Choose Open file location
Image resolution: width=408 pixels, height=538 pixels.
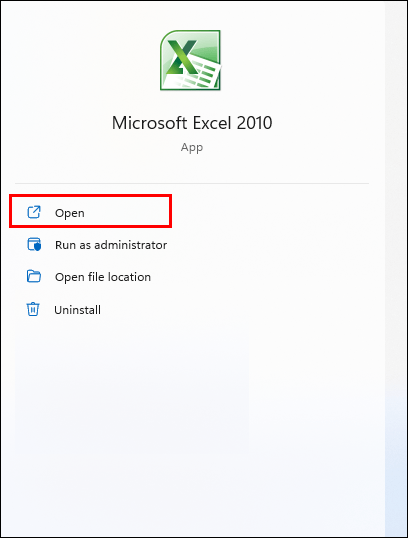point(103,277)
